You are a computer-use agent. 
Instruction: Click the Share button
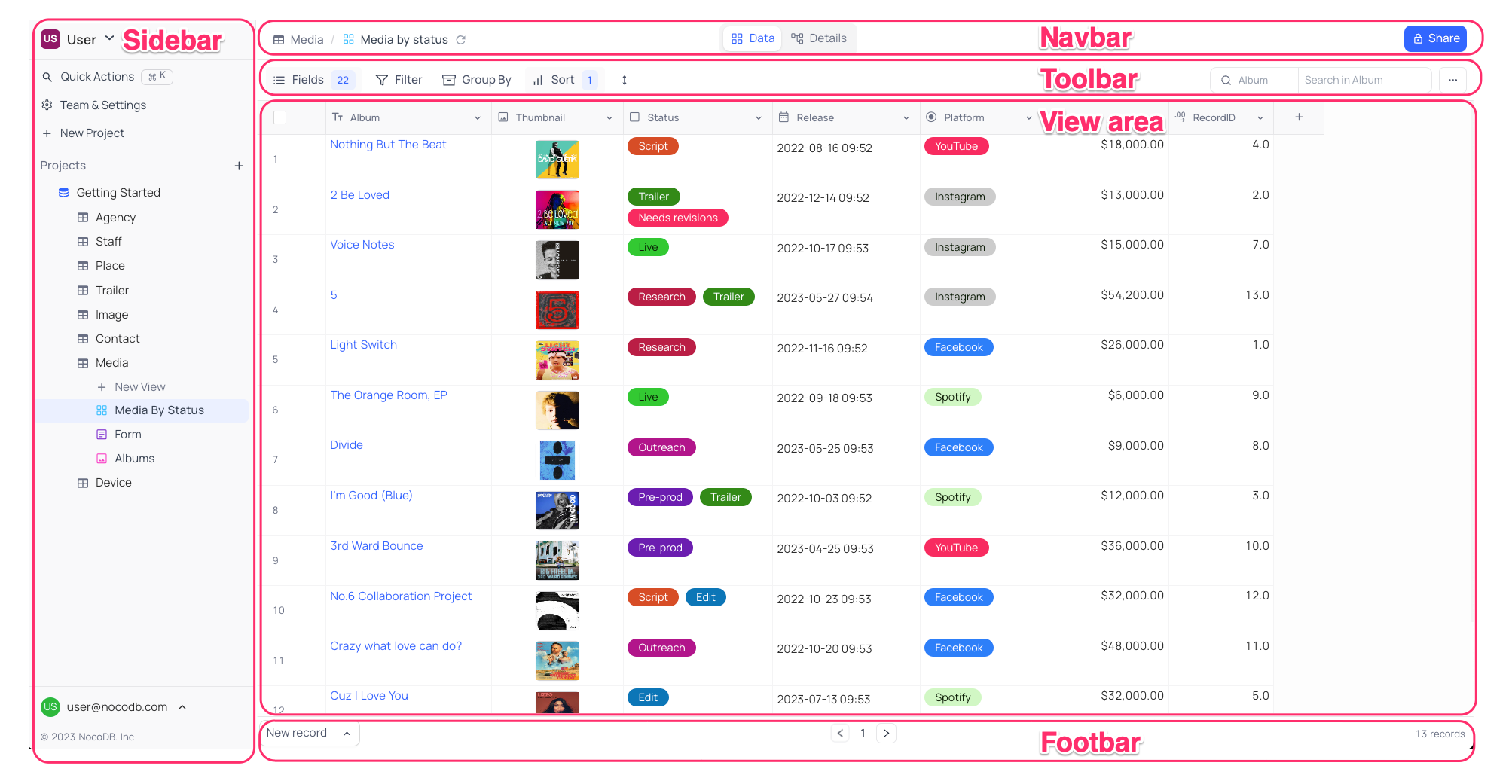(1435, 38)
